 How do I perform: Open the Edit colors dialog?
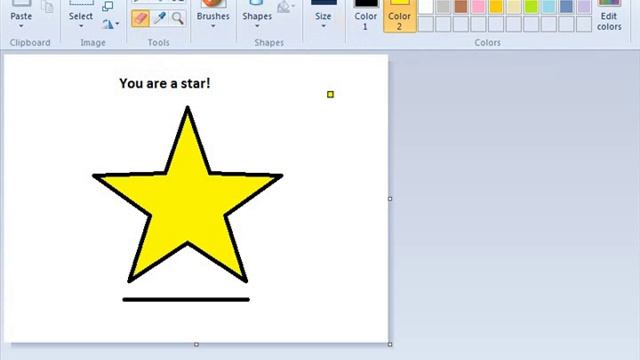609,15
